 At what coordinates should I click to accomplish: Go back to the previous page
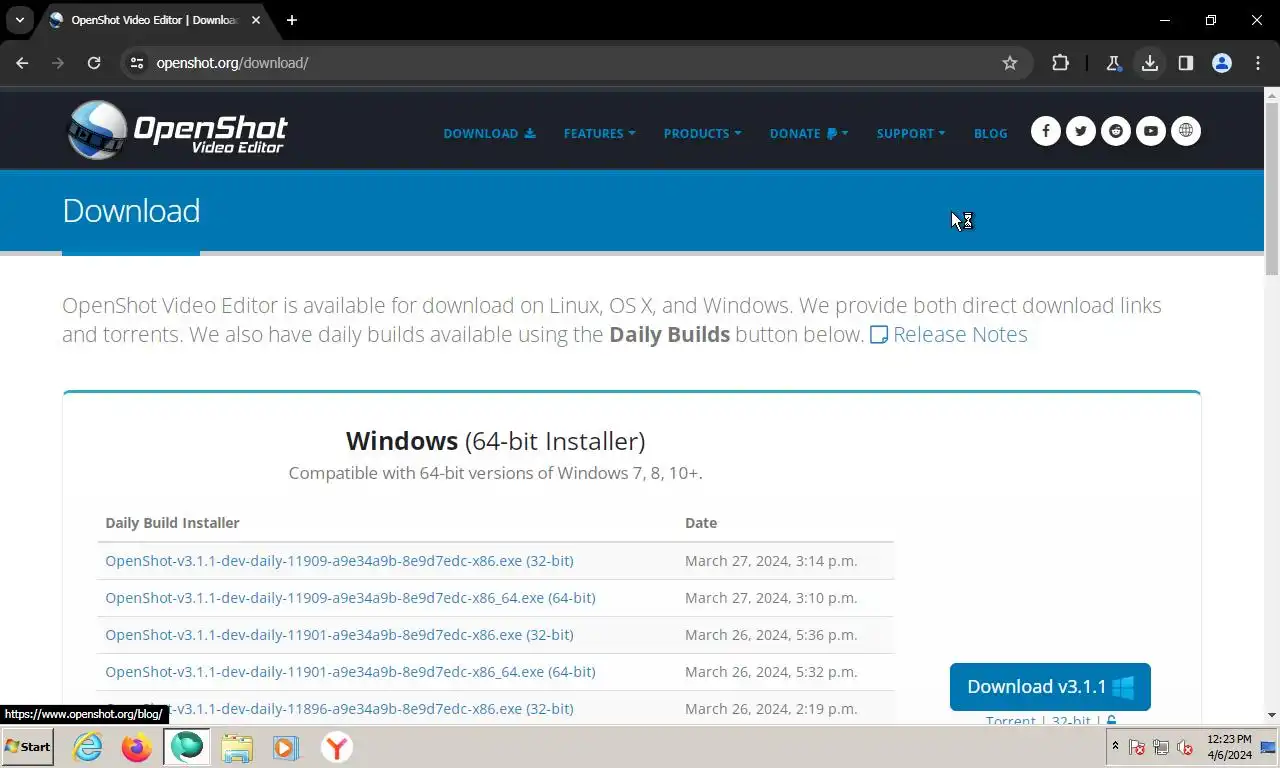[22, 63]
